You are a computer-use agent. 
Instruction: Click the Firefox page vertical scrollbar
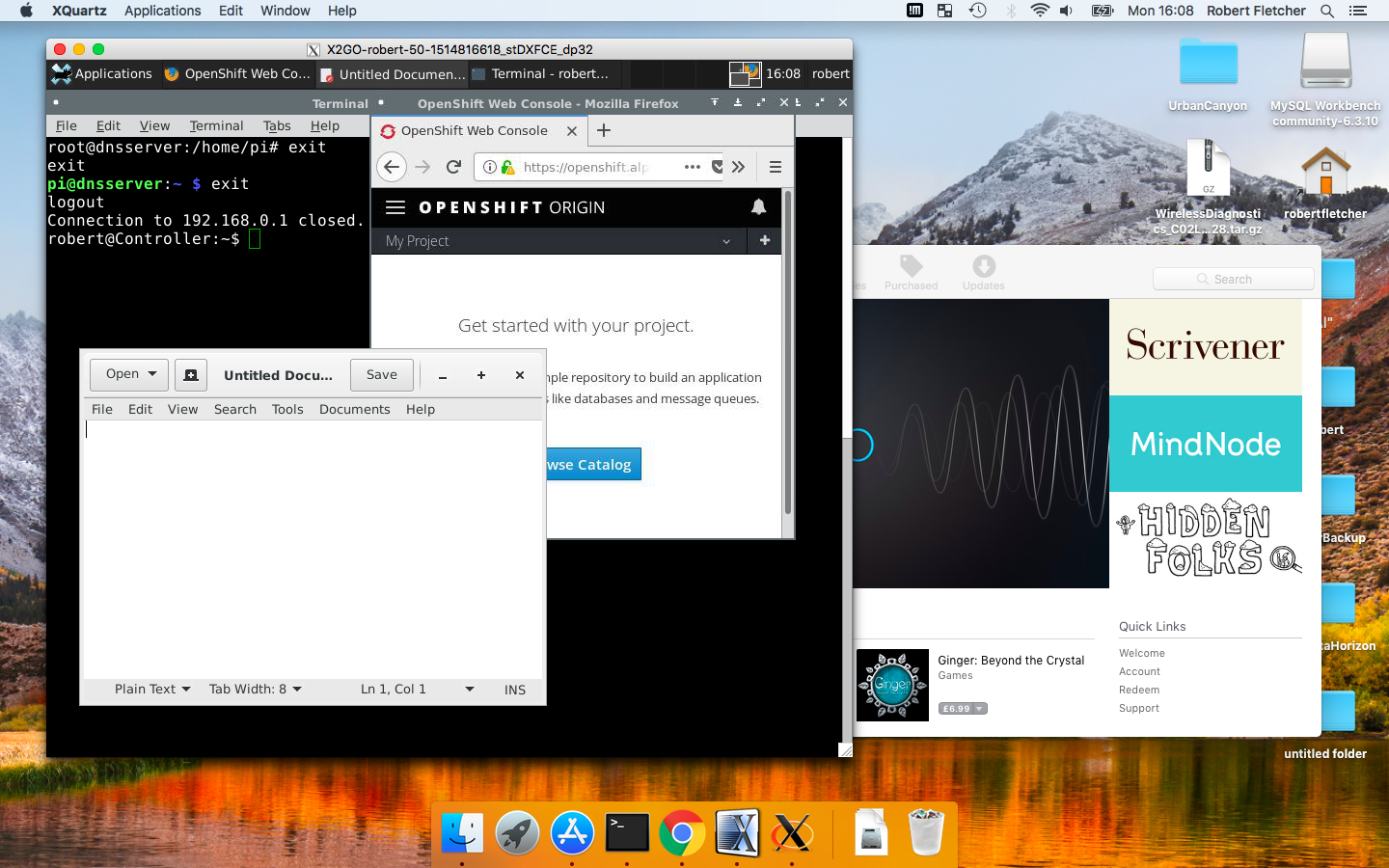point(787,352)
